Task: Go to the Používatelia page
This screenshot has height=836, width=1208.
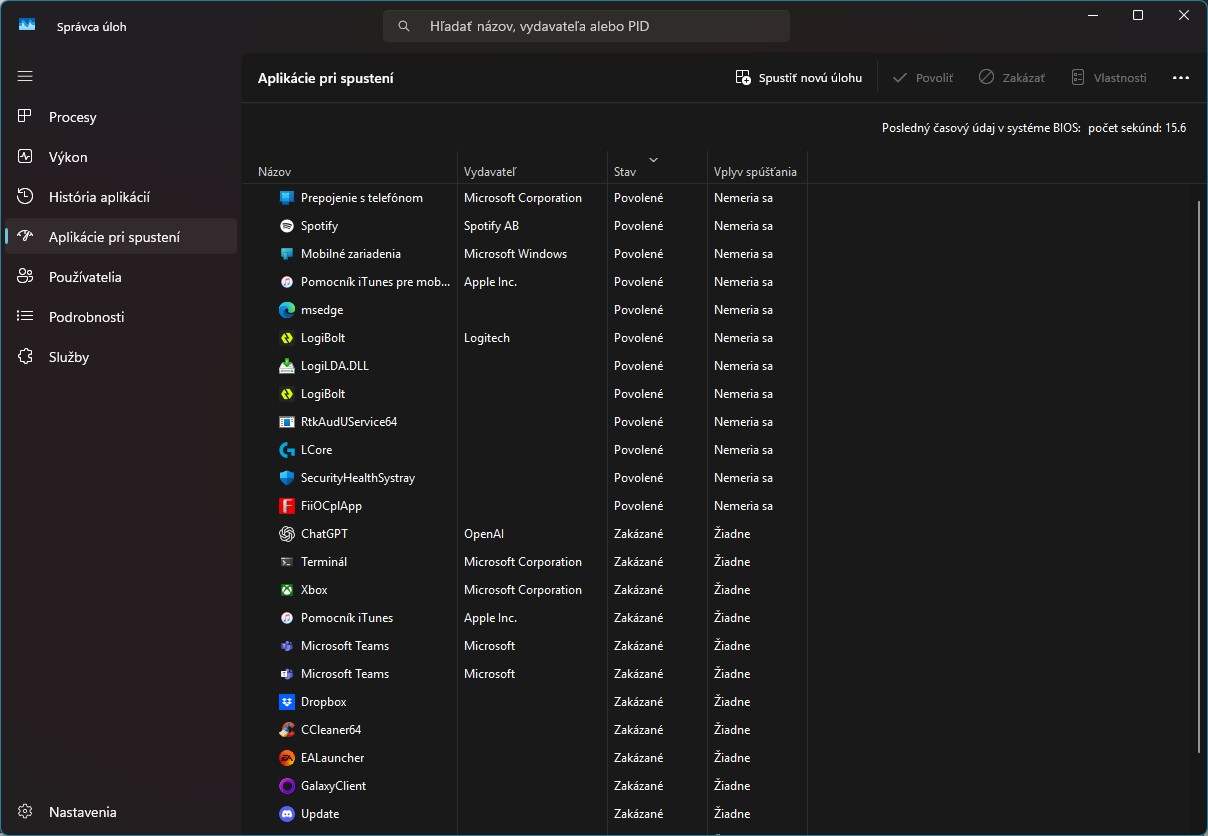Action: (121, 277)
